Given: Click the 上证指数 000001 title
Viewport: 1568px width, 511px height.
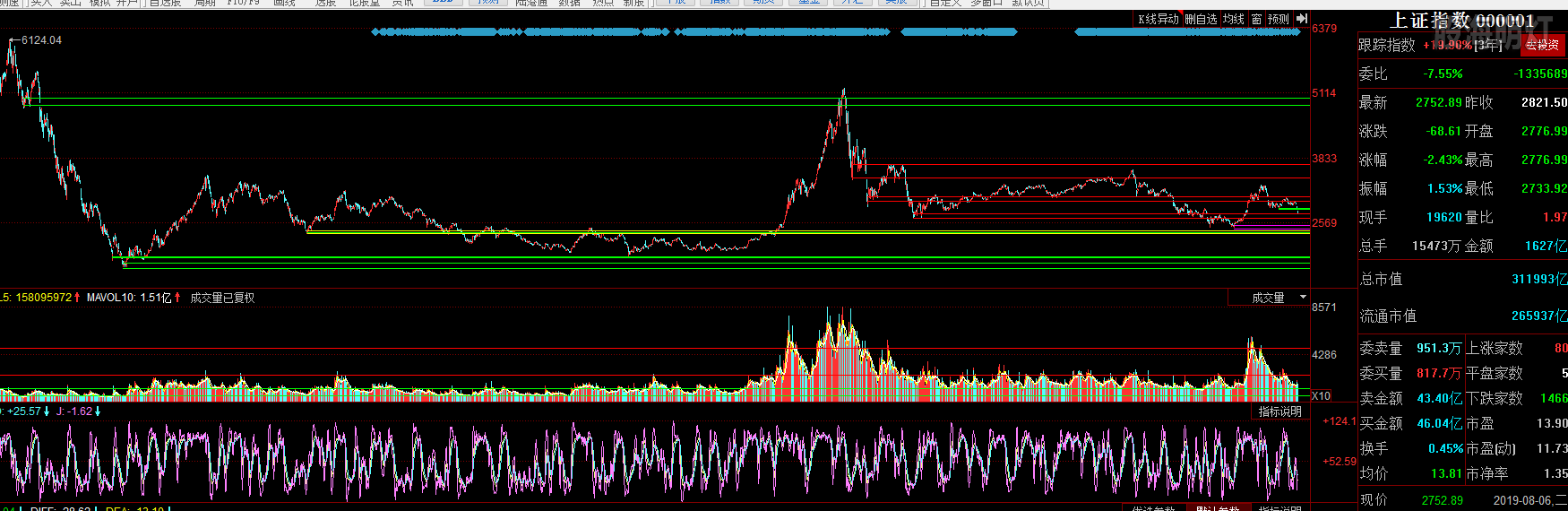Looking at the screenshot, I should coord(1461,21).
